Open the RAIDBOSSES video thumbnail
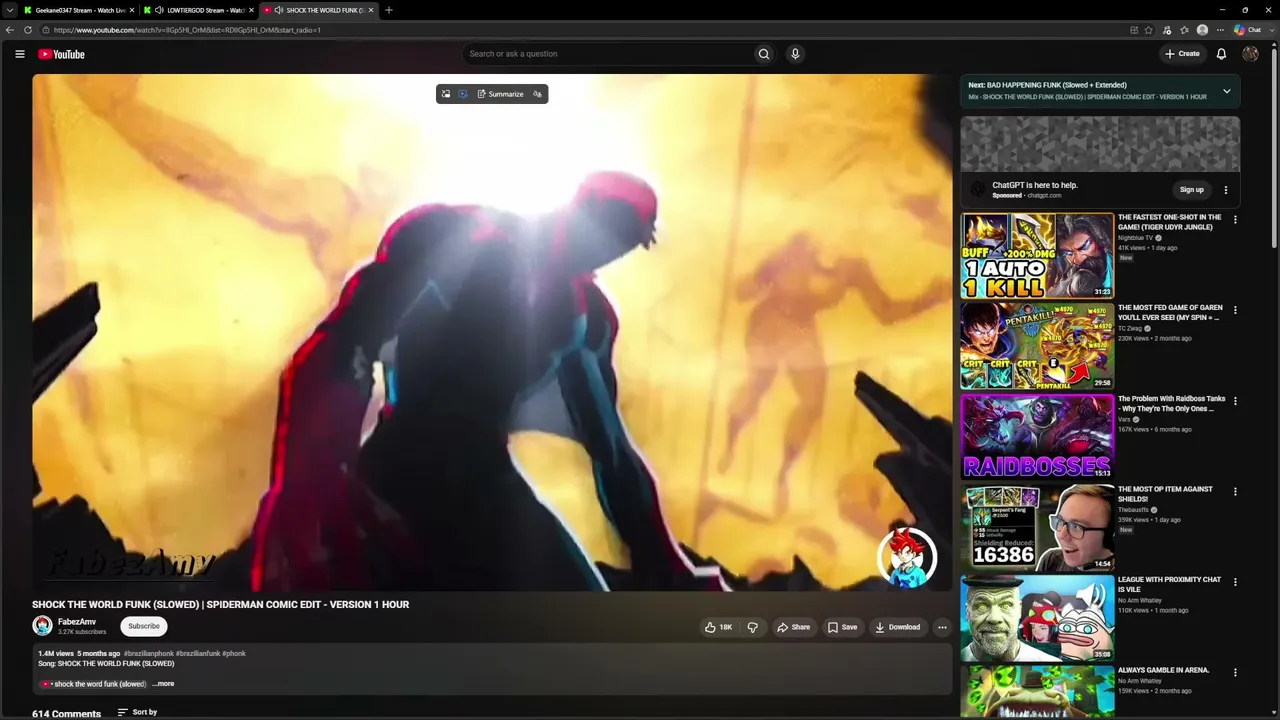The height and width of the screenshot is (720, 1280). [1037, 436]
